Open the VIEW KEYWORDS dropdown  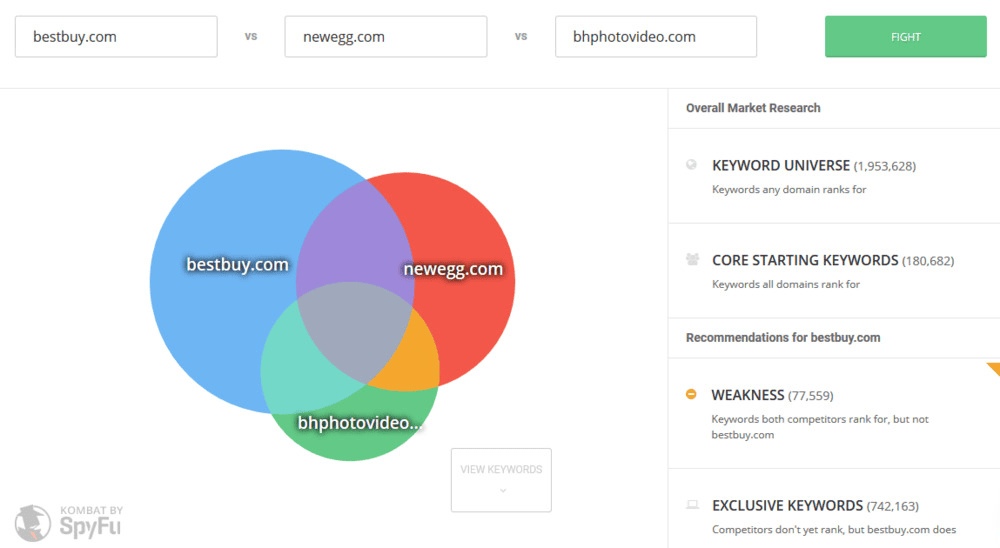click(501, 480)
